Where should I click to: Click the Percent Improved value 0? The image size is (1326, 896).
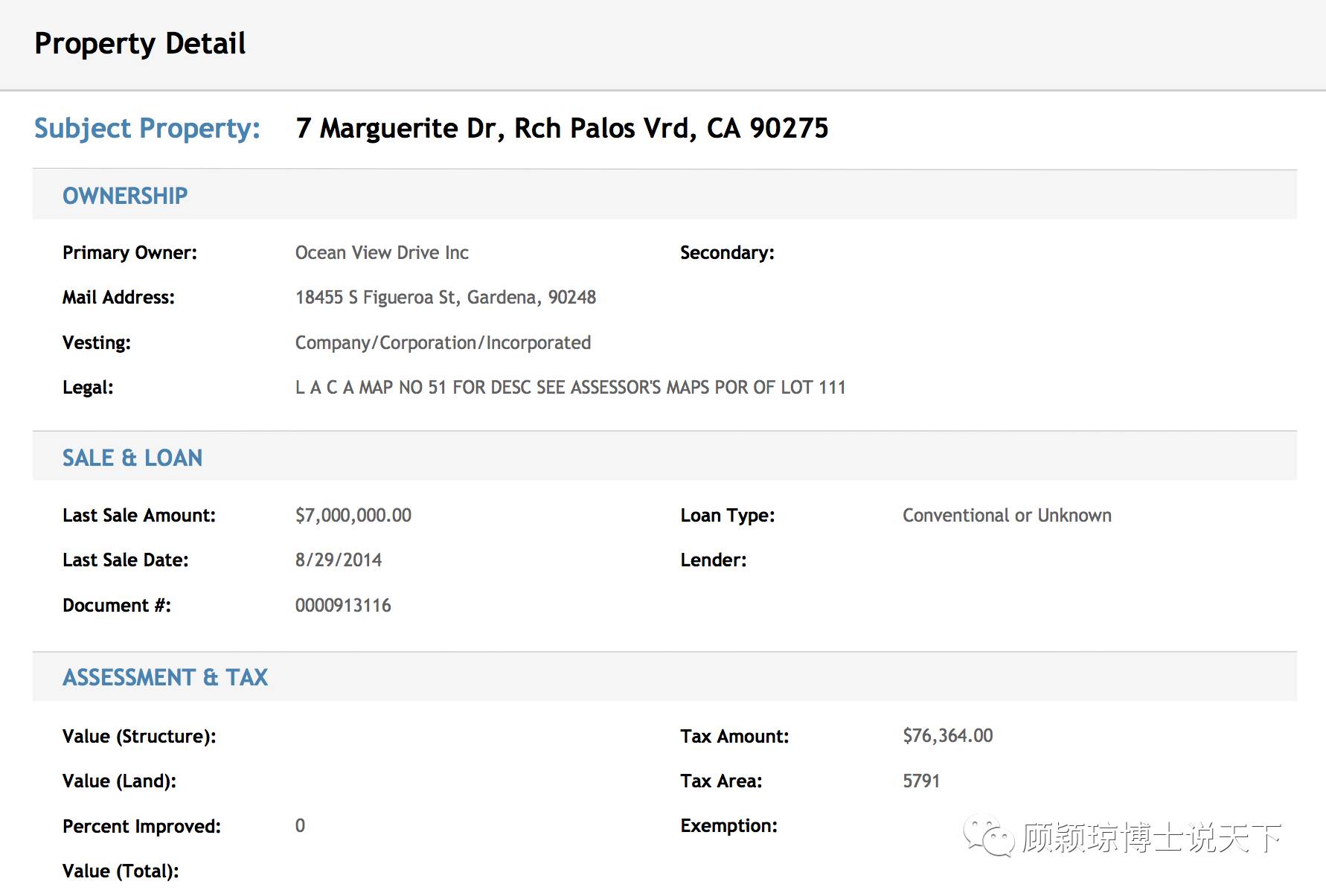tap(300, 826)
